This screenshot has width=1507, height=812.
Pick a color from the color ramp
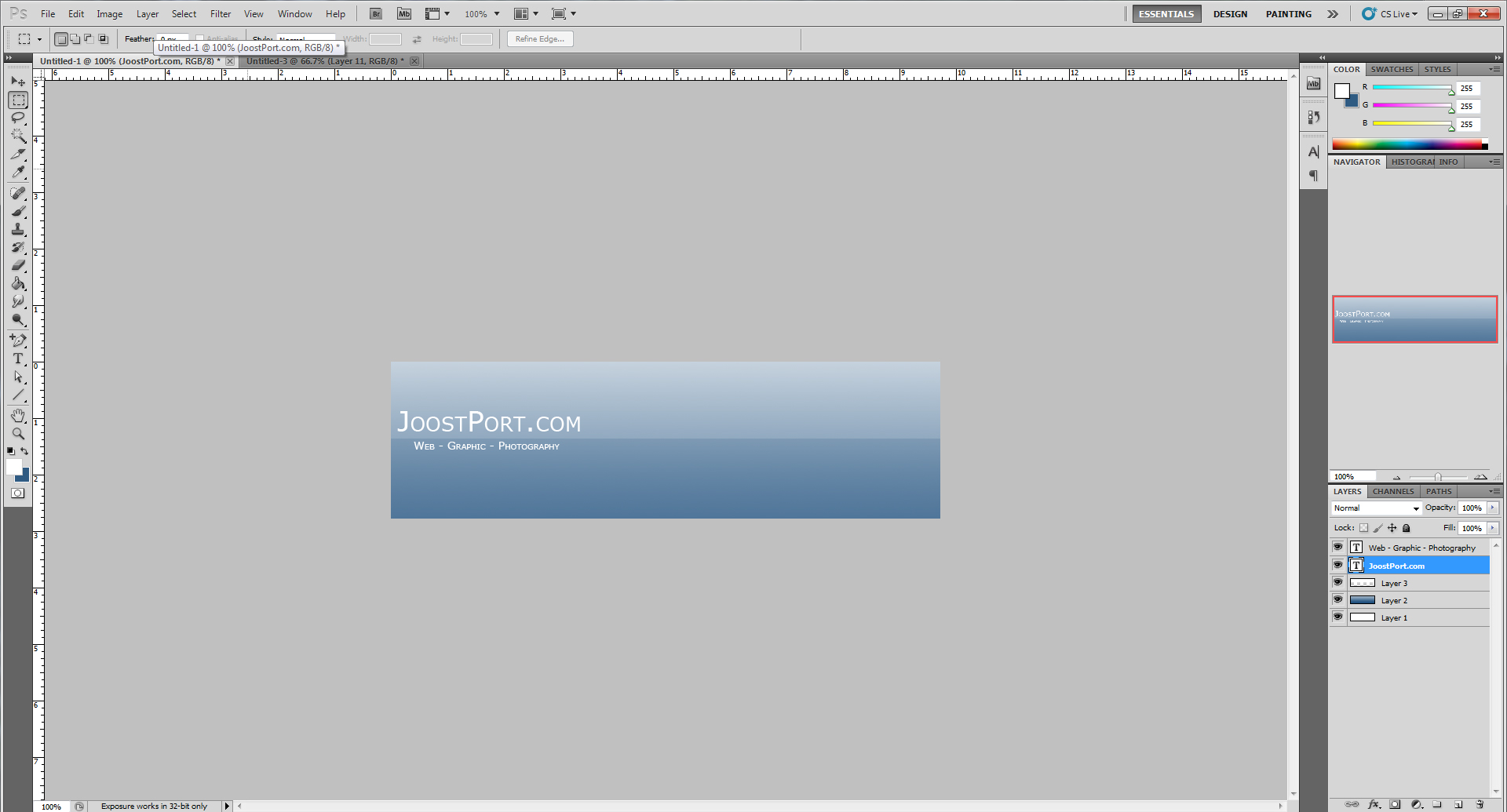(x=1410, y=144)
